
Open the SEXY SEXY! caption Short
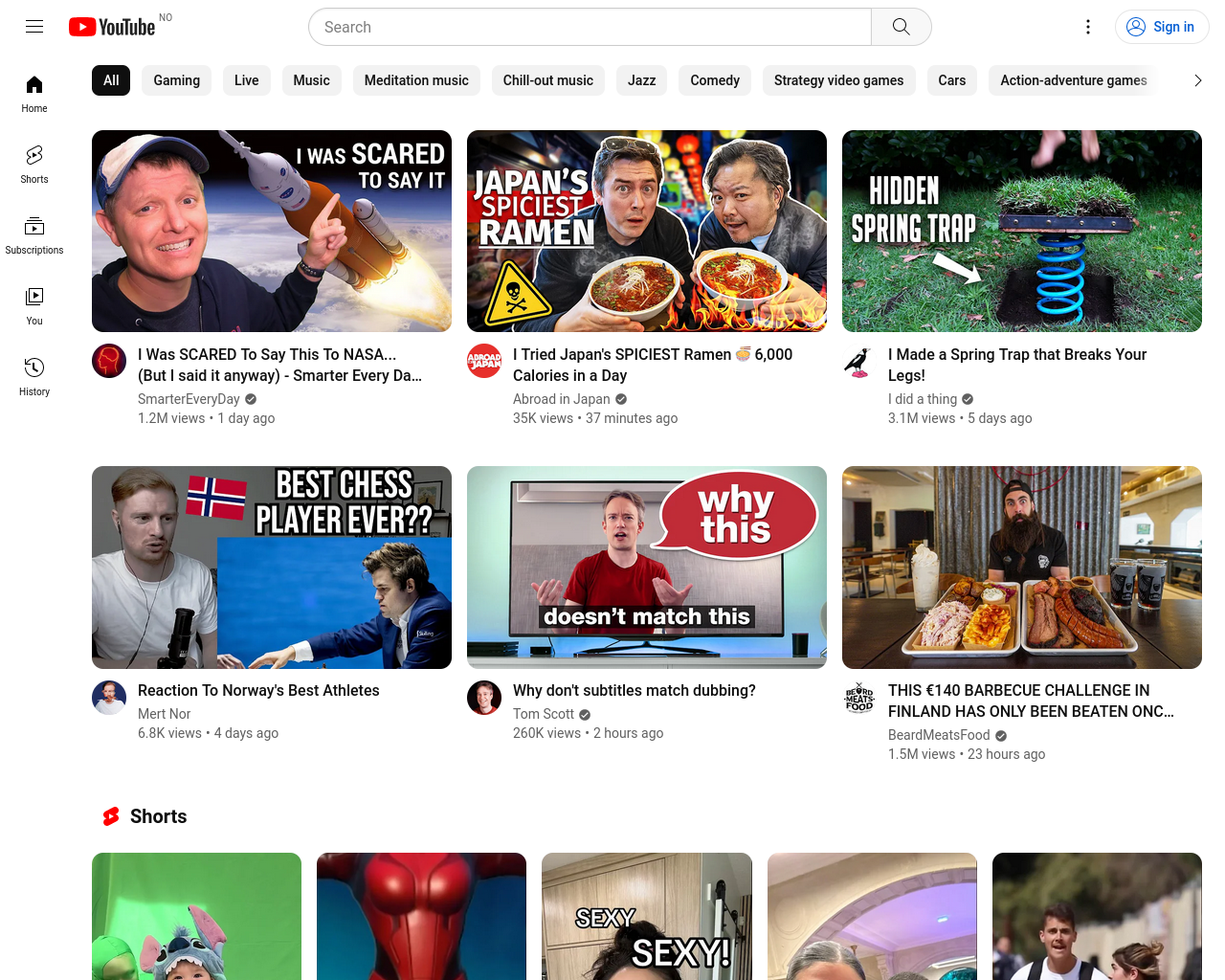click(647, 916)
